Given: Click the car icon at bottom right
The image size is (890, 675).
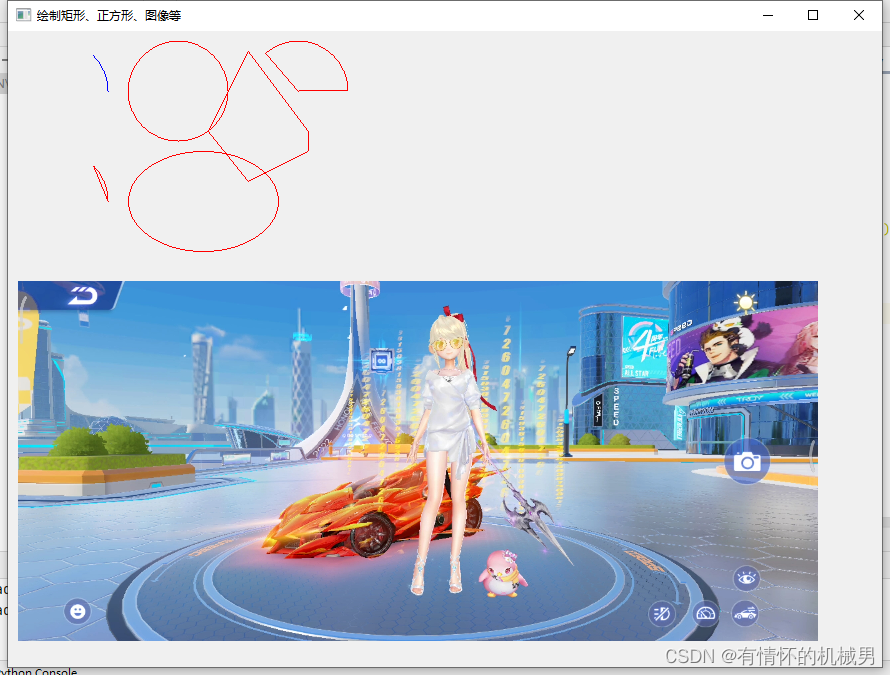Looking at the screenshot, I should coord(745,613).
